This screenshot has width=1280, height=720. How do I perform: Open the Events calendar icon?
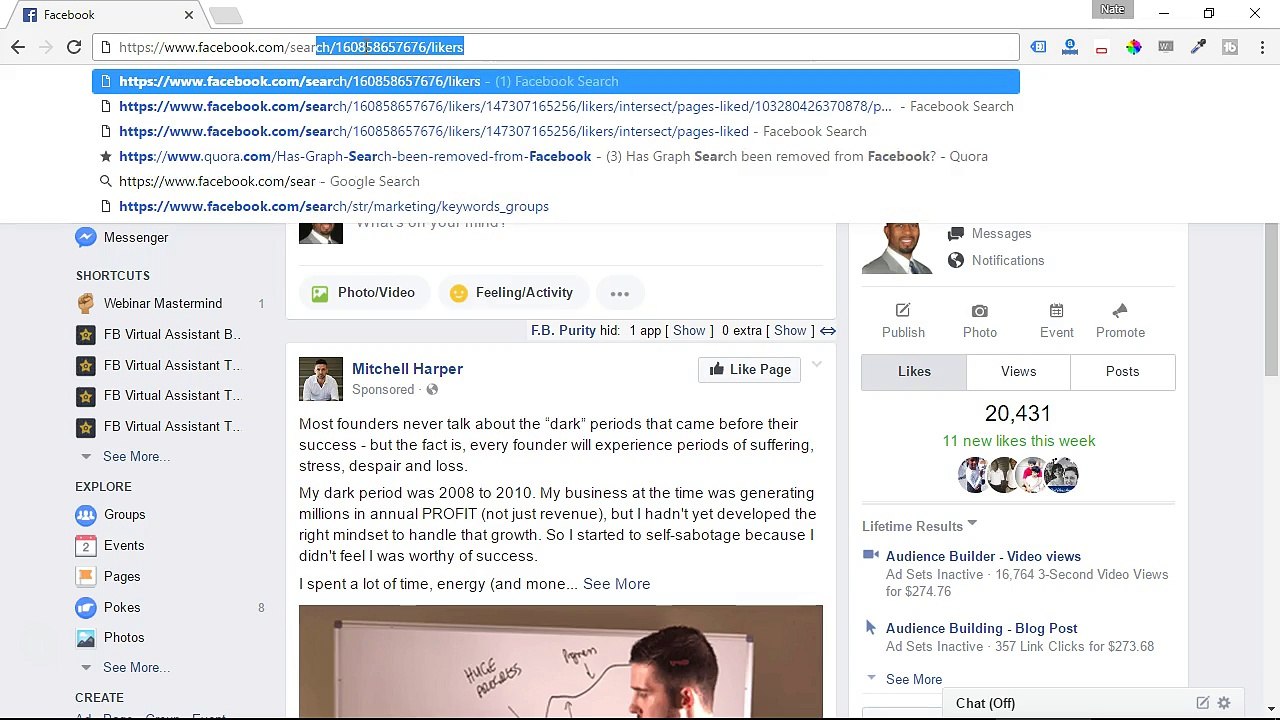[86, 545]
